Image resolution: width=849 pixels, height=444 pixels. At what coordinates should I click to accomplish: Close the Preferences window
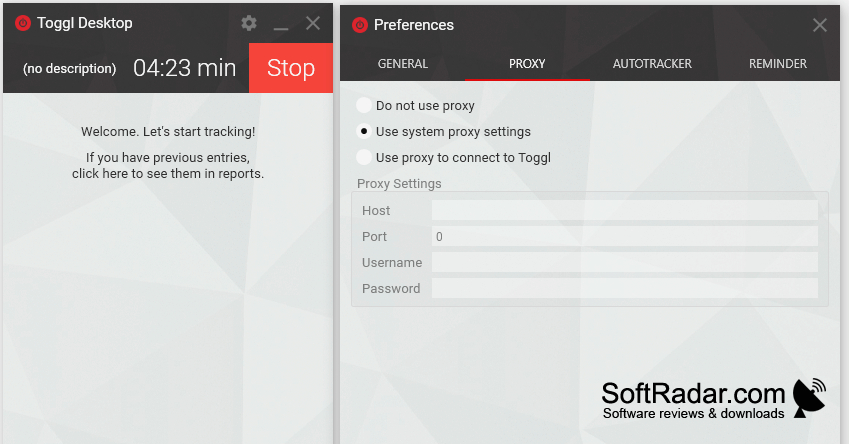point(820,25)
